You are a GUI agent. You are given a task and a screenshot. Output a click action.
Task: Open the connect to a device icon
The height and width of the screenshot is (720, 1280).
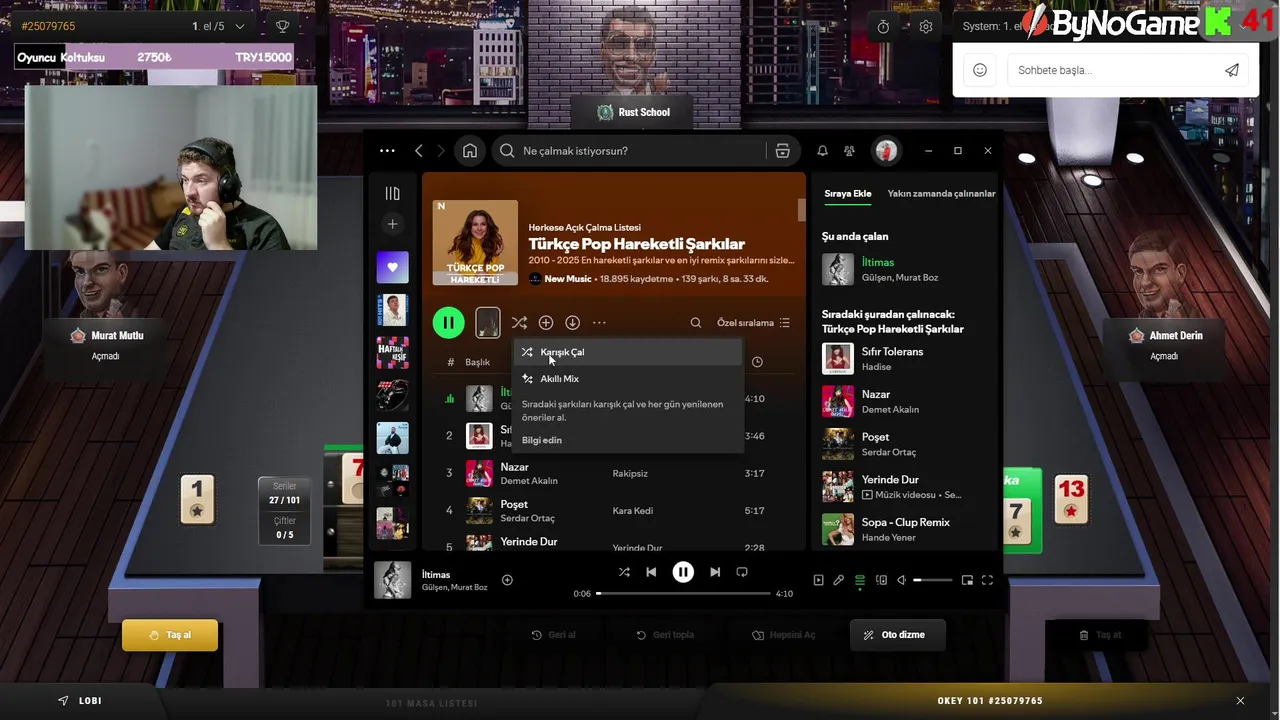pyautogui.click(x=881, y=580)
